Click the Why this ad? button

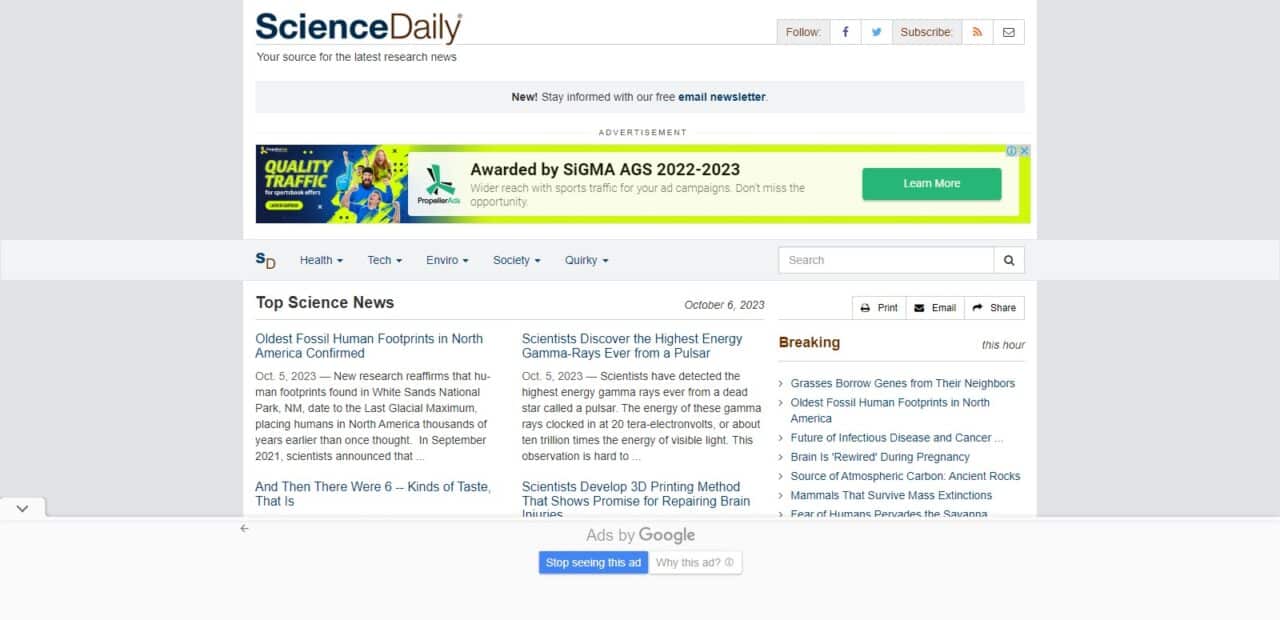[695, 563]
